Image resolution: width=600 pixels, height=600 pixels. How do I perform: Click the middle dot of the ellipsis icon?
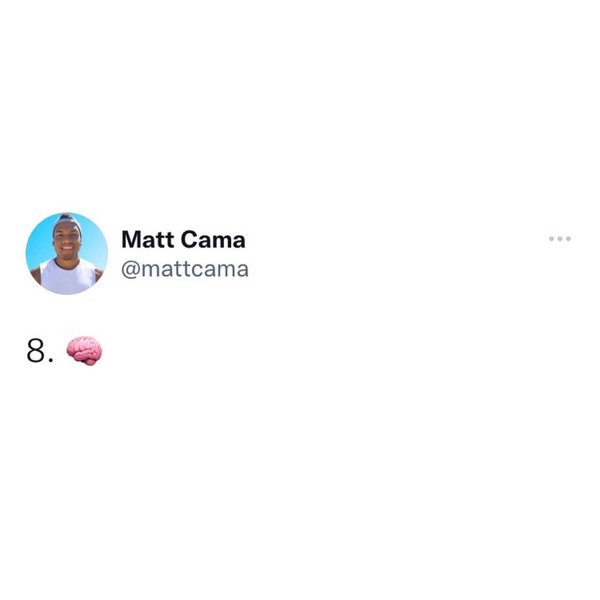(560, 239)
